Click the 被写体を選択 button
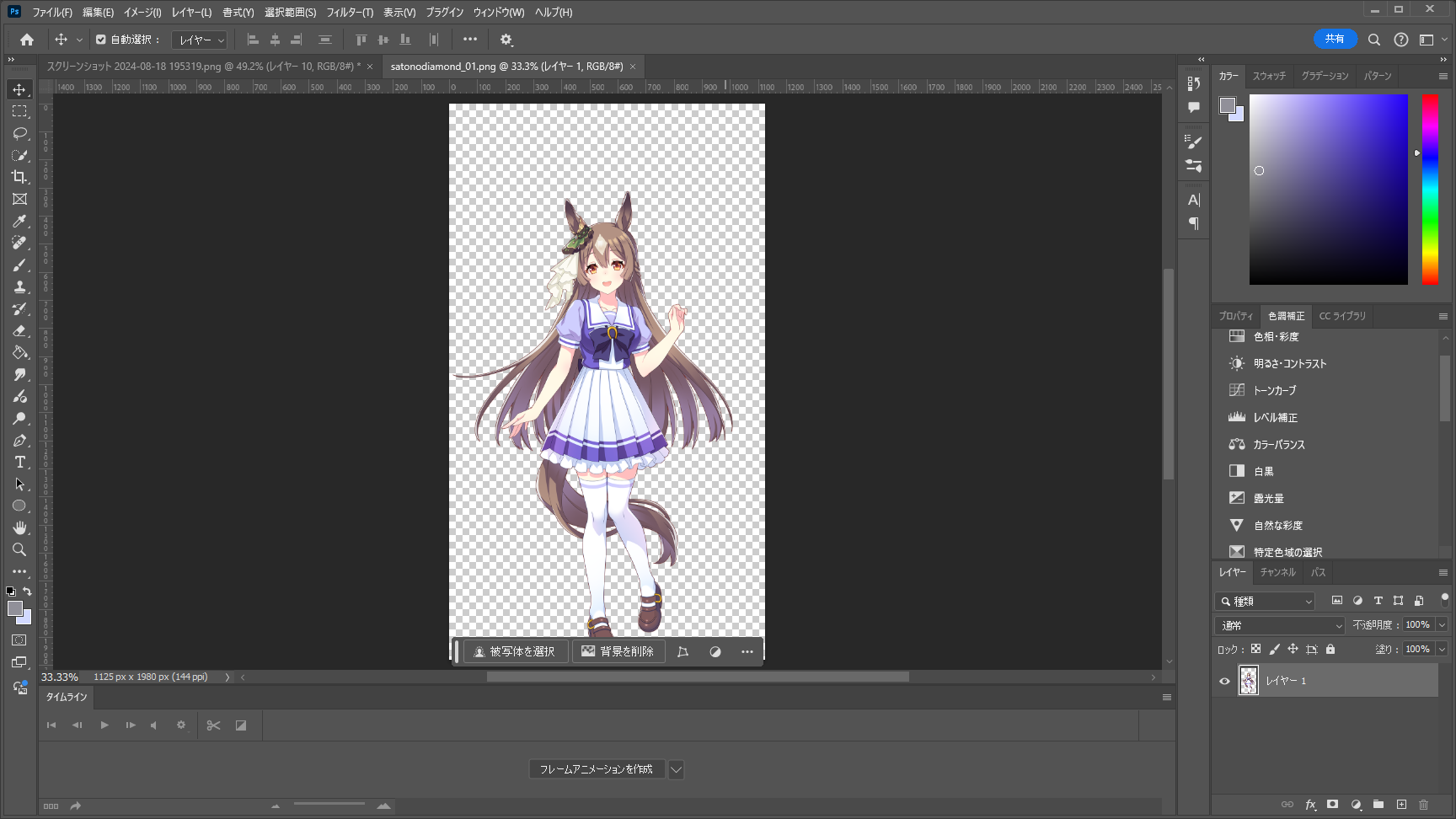This screenshot has height=819, width=1456. (x=515, y=651)
